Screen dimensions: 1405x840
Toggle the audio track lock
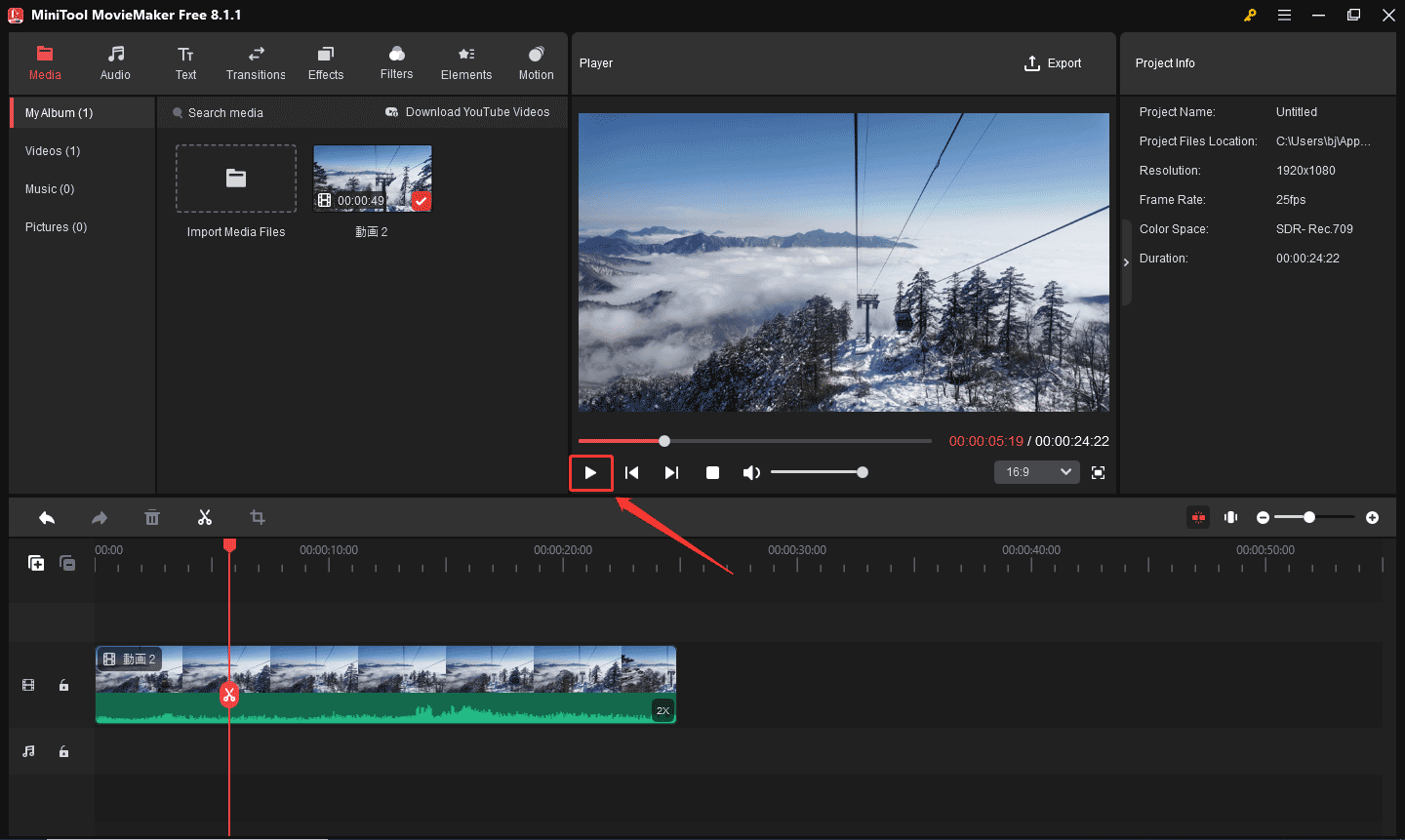pyautogui.click(x=63, y=751)
